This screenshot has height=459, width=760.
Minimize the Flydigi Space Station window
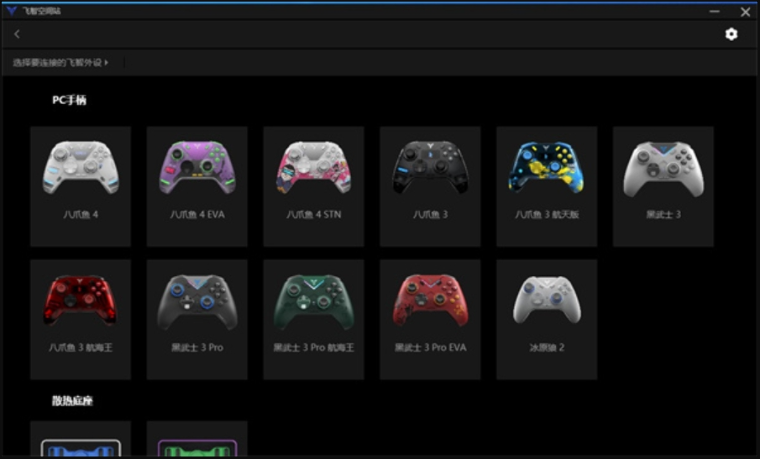(x=714, y=11)
